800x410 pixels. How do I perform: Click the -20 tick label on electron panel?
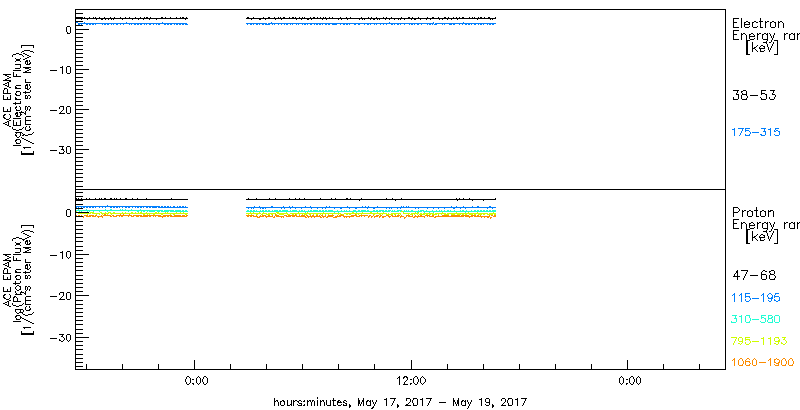pos(60,110)
